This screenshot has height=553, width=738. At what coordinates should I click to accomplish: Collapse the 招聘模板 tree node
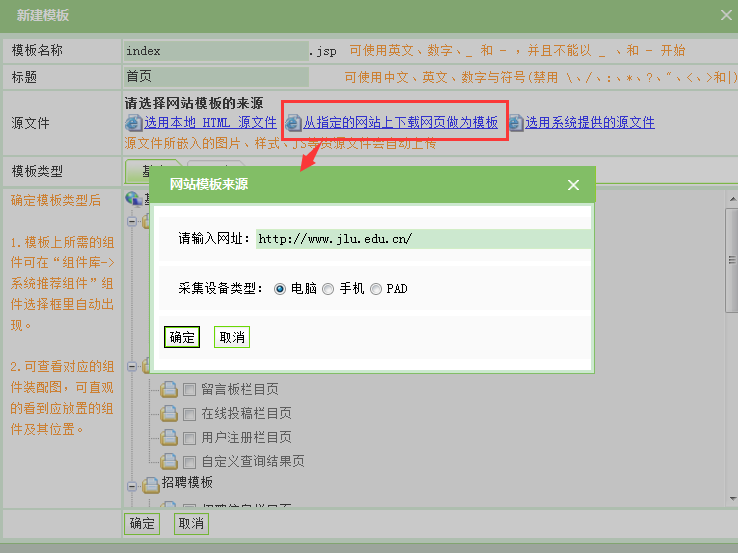coord(131,484)
